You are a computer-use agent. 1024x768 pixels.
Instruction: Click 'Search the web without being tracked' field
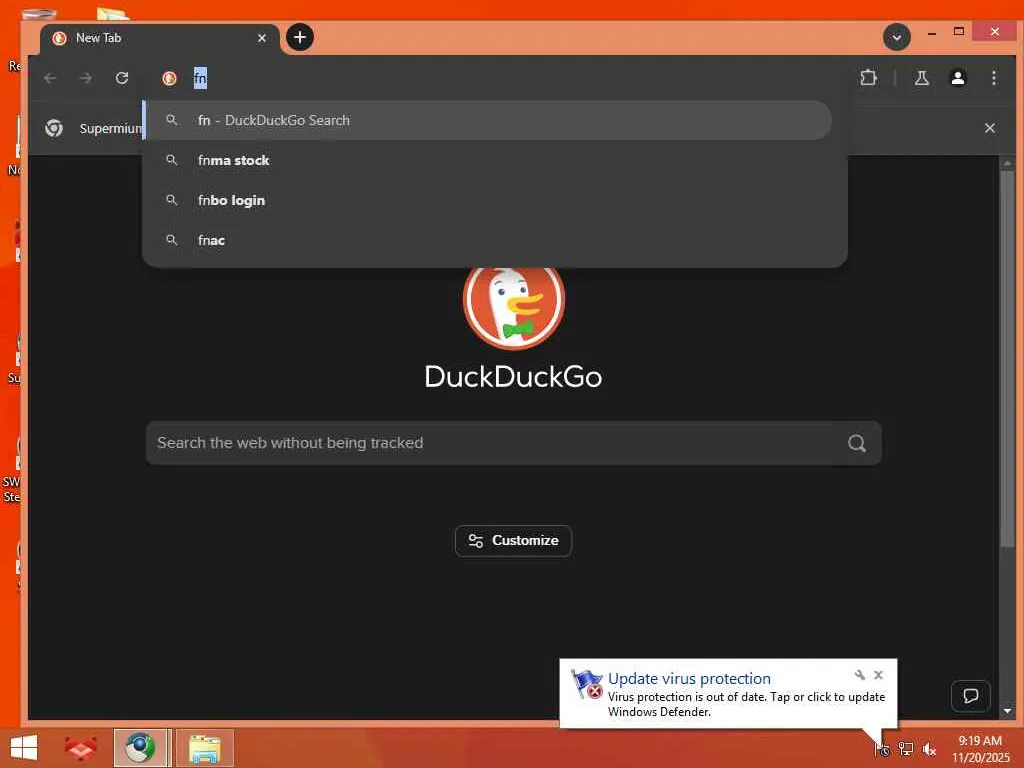click(x=513, y=443)
